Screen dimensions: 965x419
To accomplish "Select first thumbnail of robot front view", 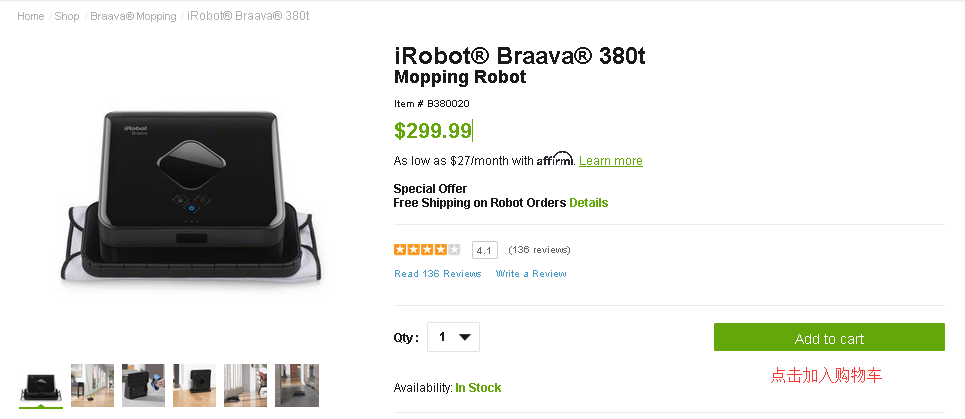I will [42, 385].
